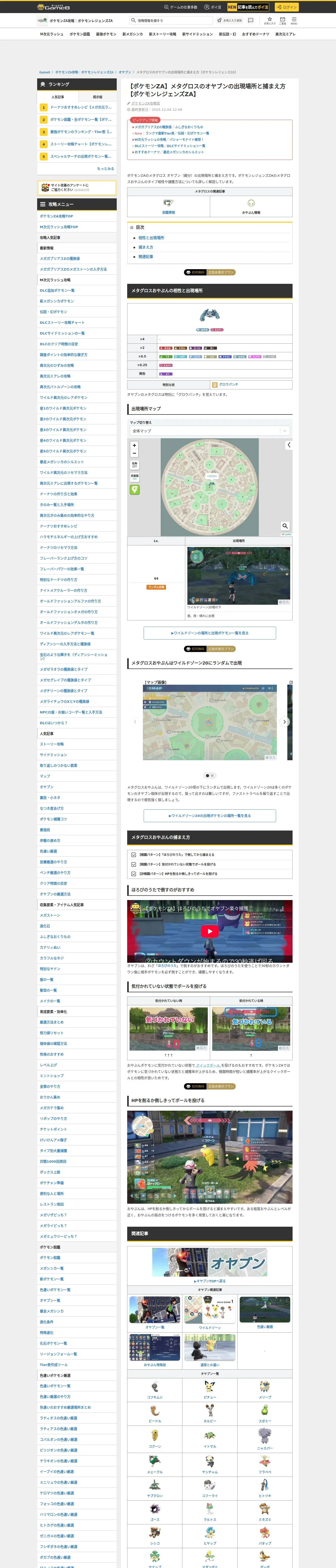Screen dimensions: 336x1568
Task: Select the 掲示板 ranking tab
Action: tap(97, 97)
